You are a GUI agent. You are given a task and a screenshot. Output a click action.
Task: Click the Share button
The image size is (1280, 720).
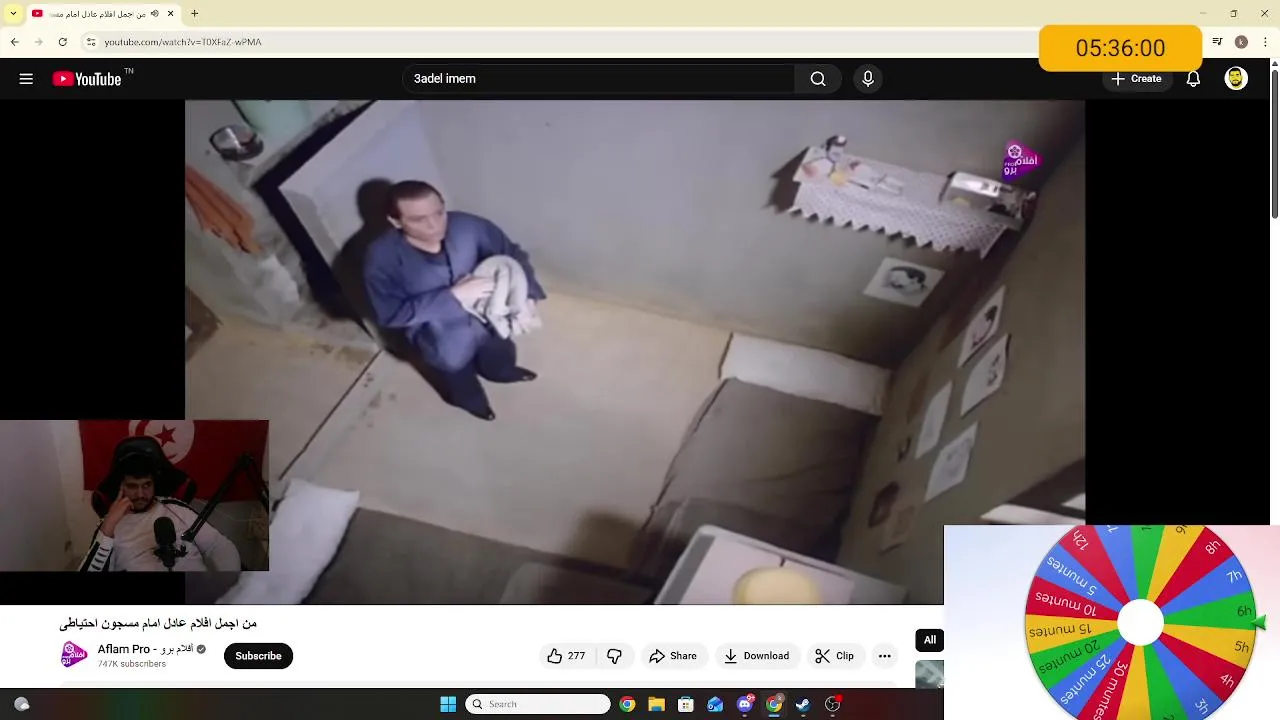(x=673, y=656)
